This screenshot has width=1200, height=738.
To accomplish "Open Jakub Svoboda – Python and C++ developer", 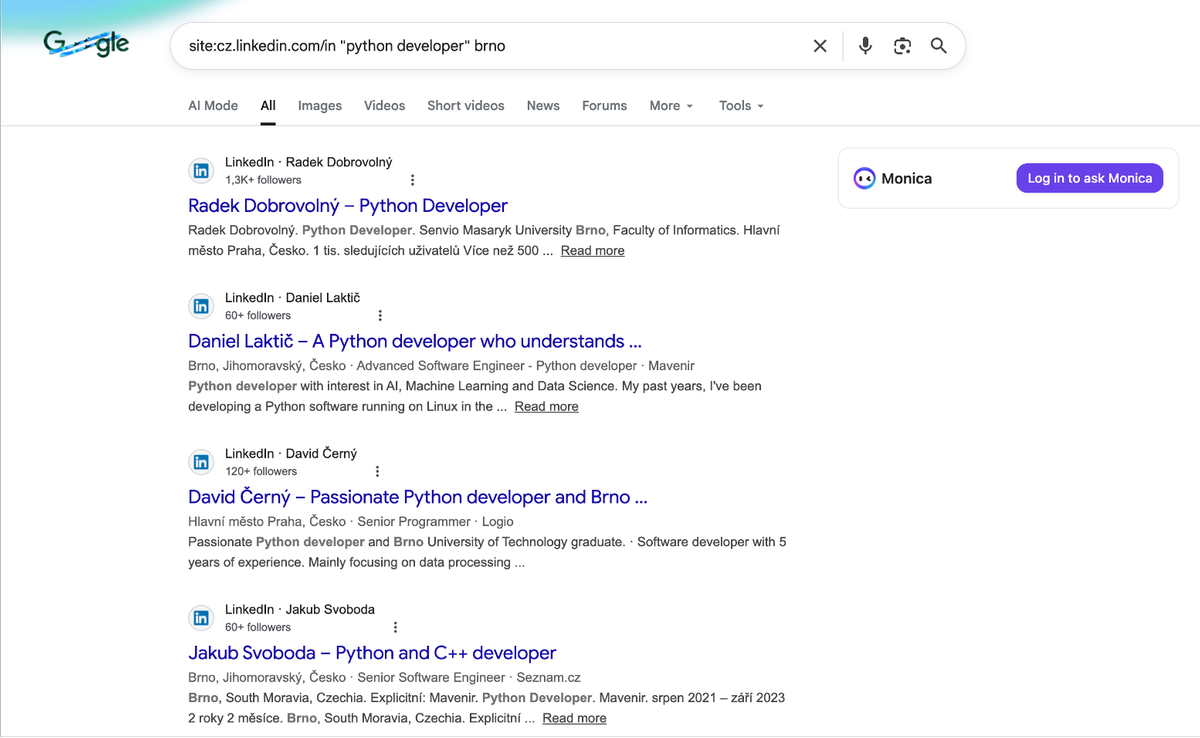I will click(x=371, y=653).
